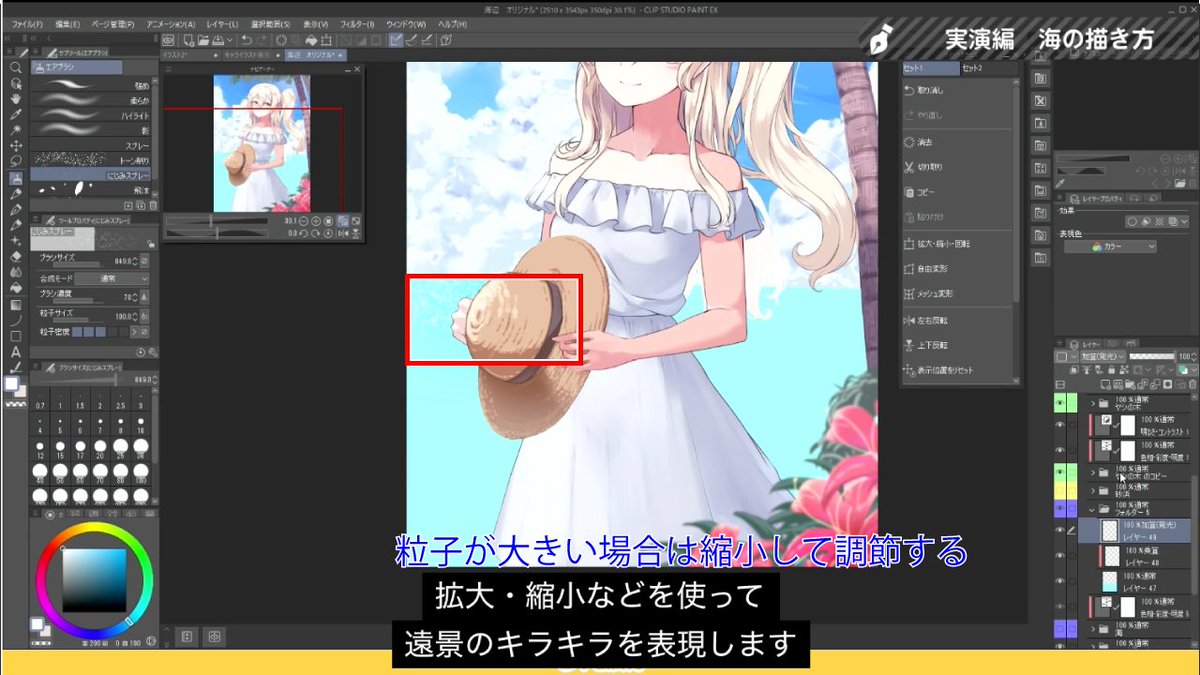Click CLIP STUDIO launcher icon in command bar
1200x675 pixels.
169,40
